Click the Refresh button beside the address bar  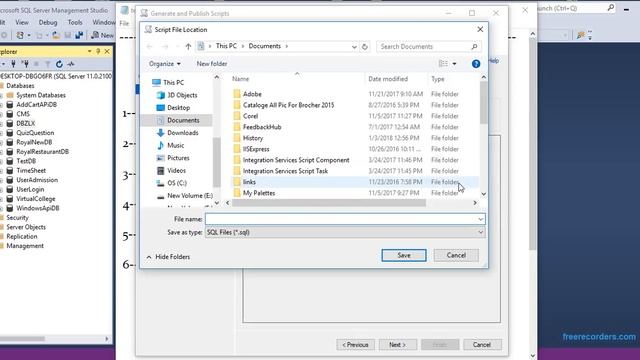364,47
